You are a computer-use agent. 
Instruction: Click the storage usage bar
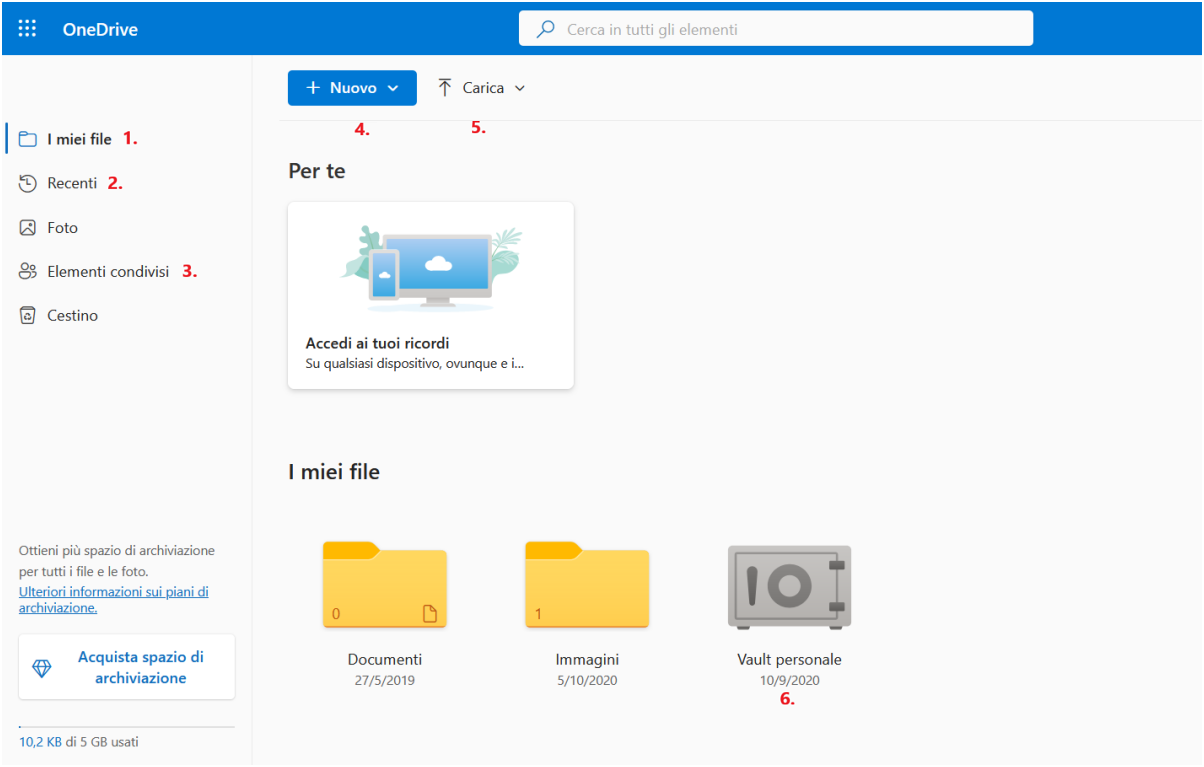click(x=127, y=726)
